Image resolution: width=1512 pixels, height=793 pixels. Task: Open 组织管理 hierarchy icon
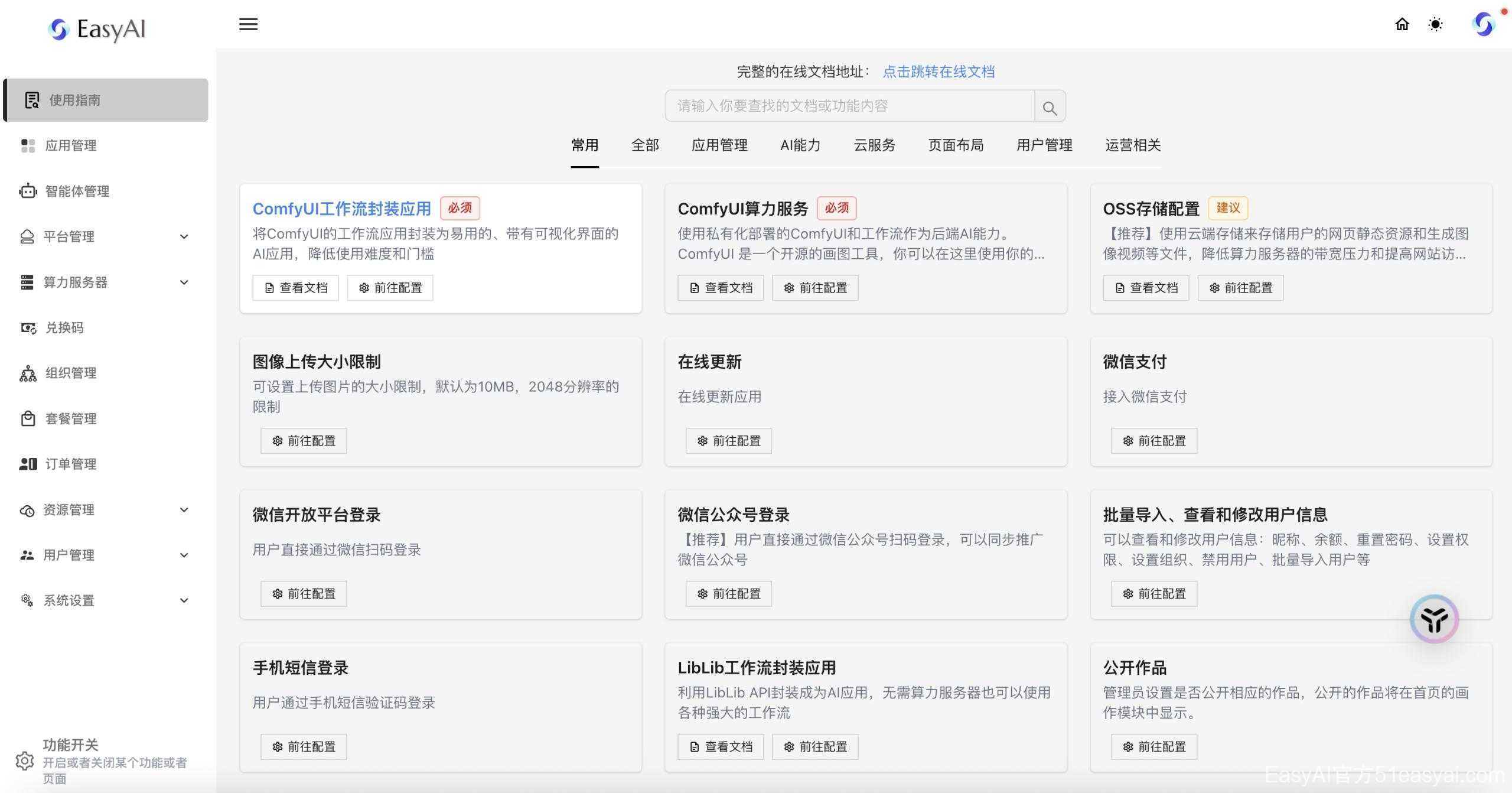coord(28,373)
